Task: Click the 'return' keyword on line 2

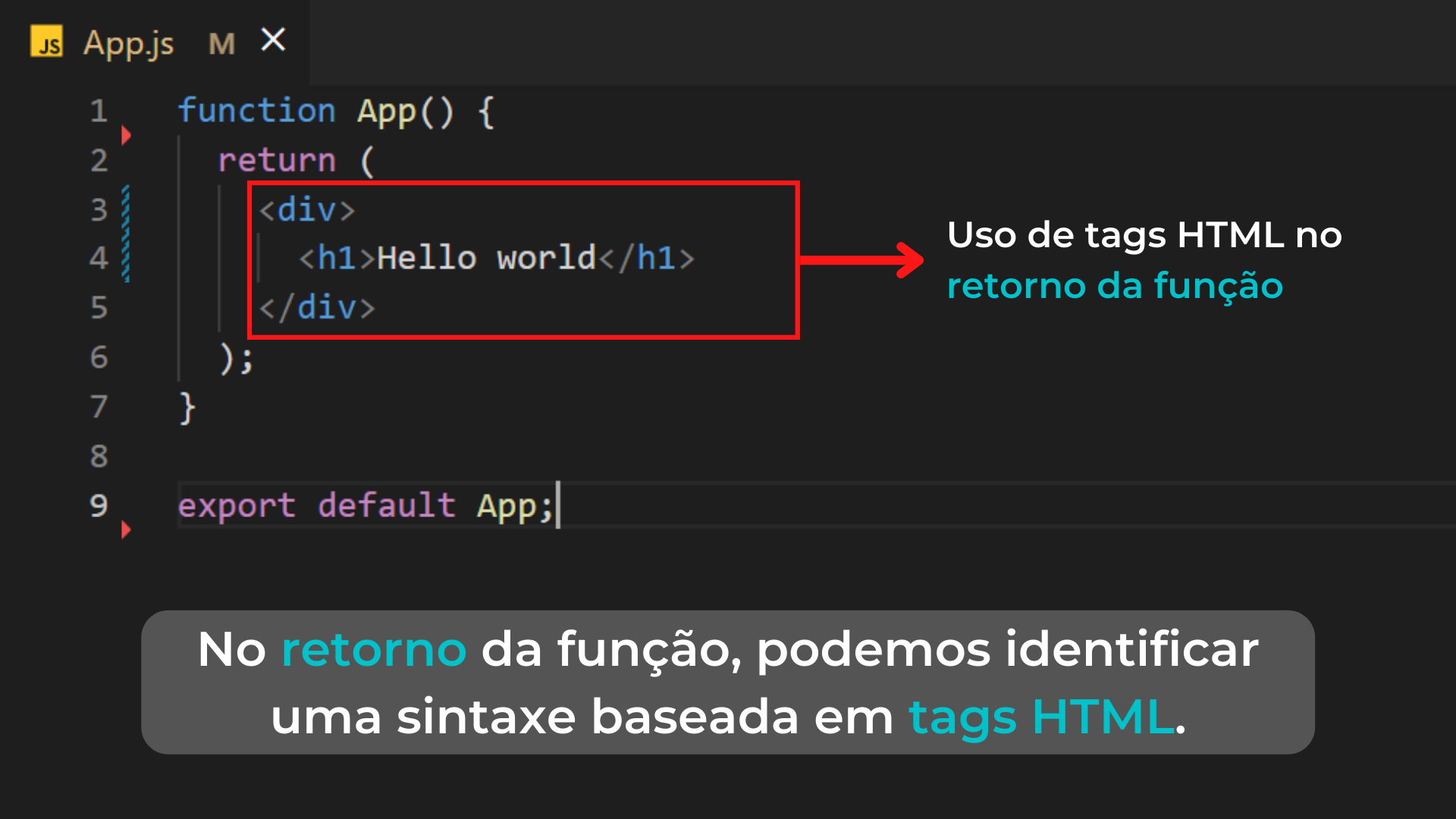Action: (277, 160)
